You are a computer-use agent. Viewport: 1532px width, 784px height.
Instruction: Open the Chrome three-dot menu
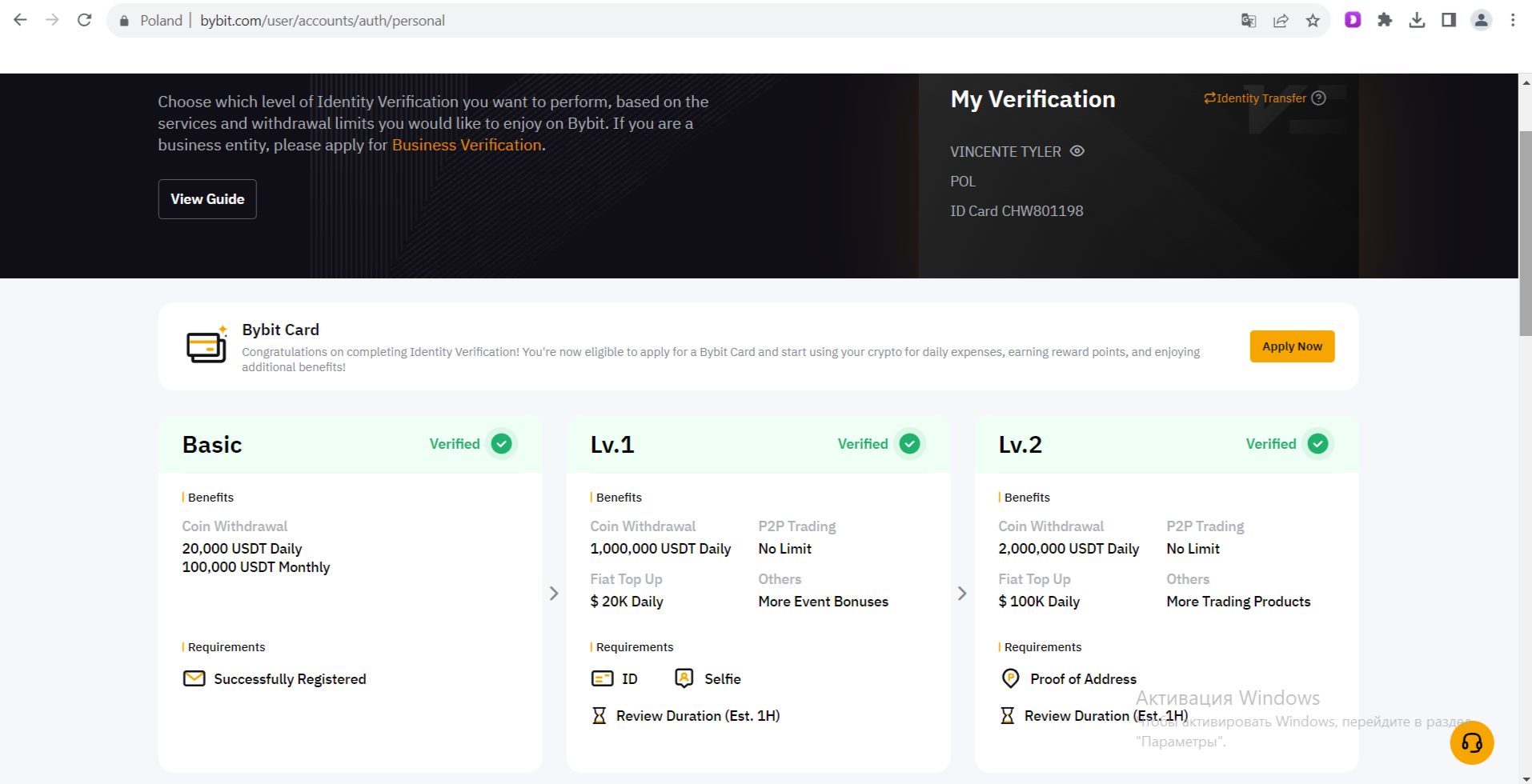click(1513, 20)
